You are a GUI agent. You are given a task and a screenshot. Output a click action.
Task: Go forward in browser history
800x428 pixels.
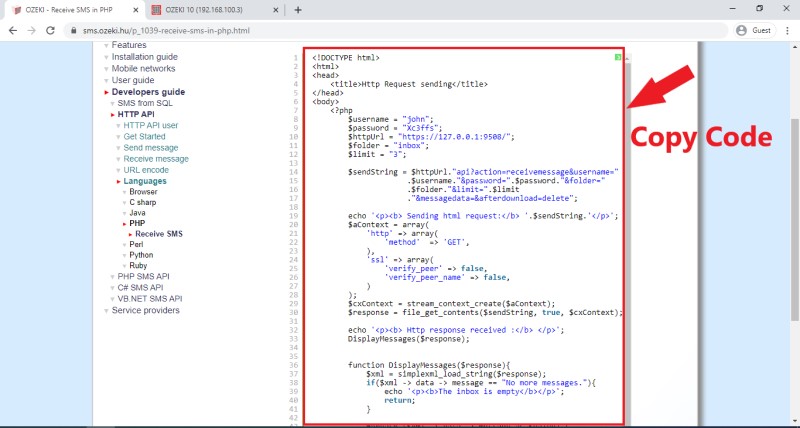click(x=32, y=31)
